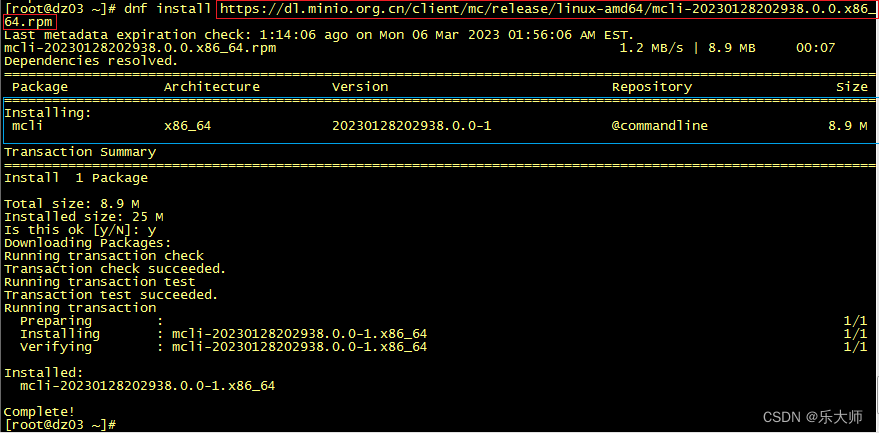Screen dimensions: 879x434
Task: Click the 'Version' column header
Action: [360, 87]
